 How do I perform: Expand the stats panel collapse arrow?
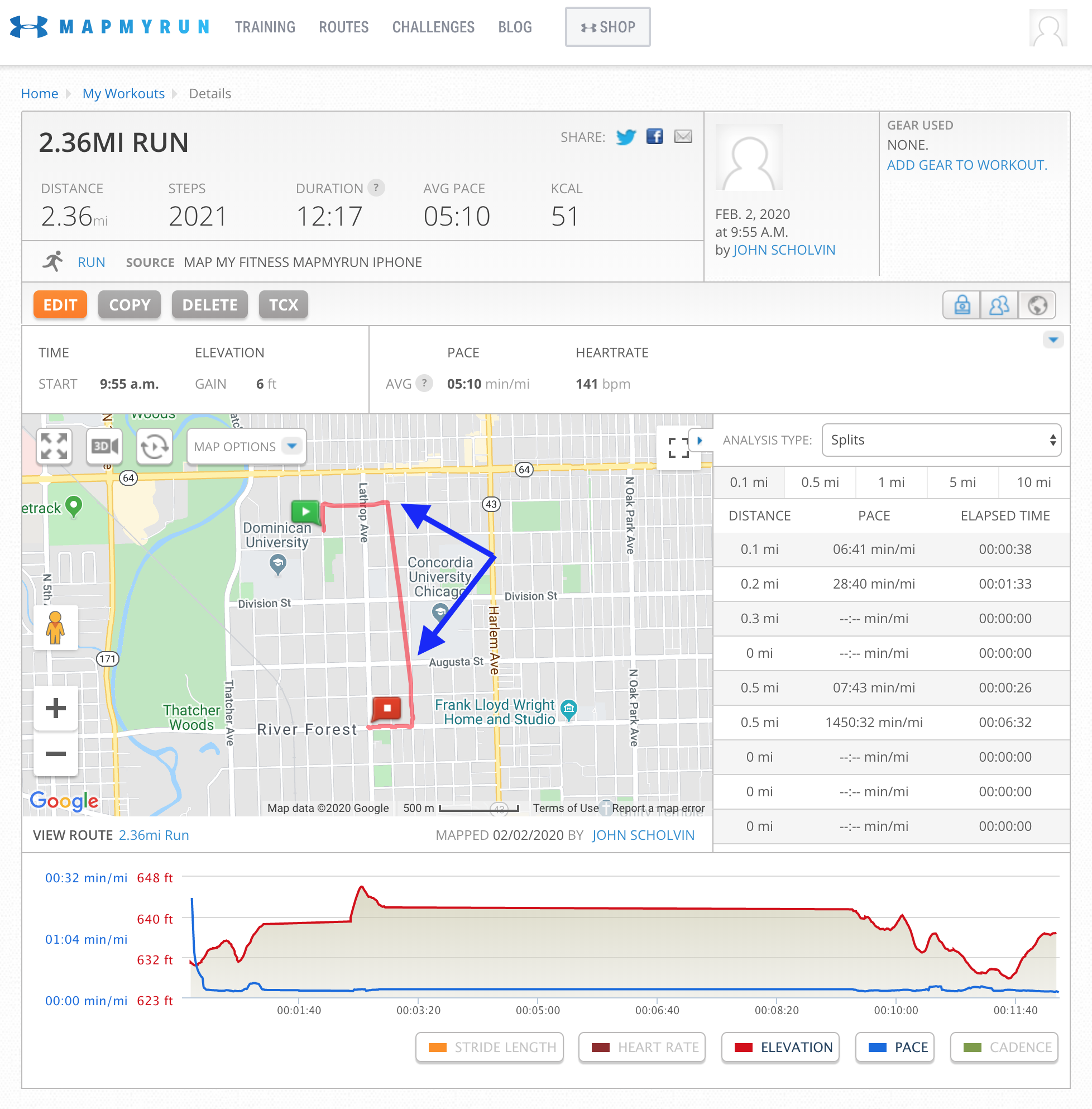1053,340
